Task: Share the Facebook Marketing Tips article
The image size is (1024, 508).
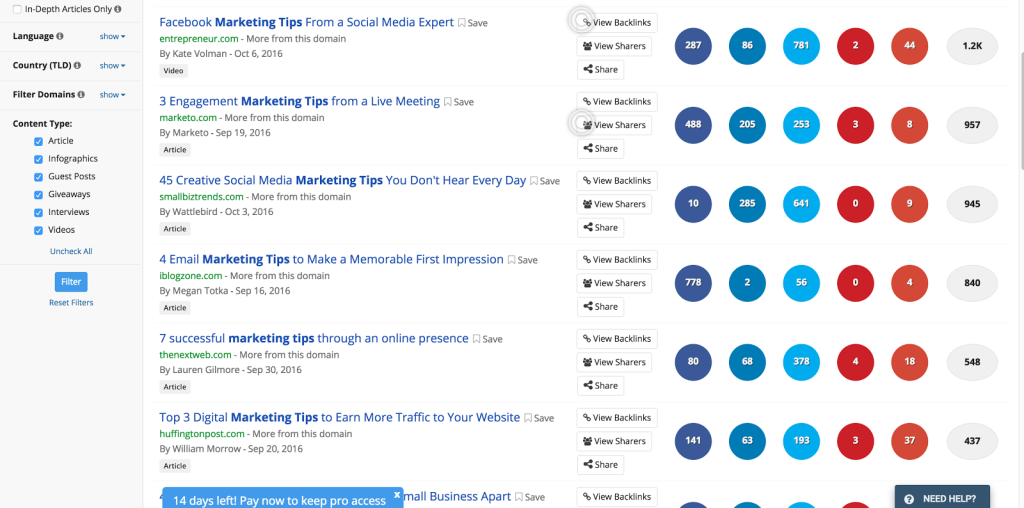Action: [x=600, y=70]
